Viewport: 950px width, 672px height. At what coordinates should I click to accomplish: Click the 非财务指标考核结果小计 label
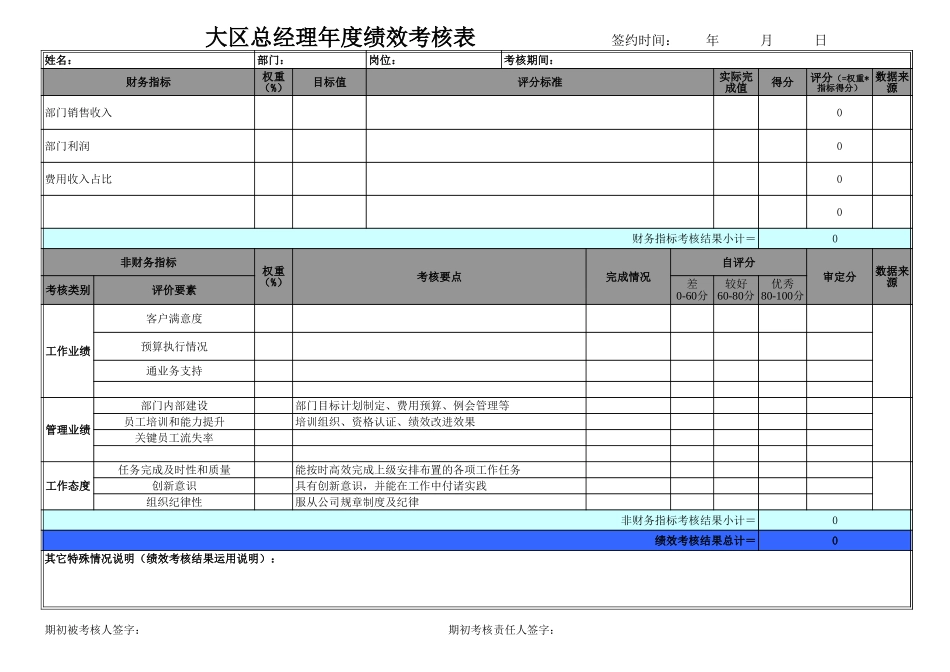[x=688, y=521]
